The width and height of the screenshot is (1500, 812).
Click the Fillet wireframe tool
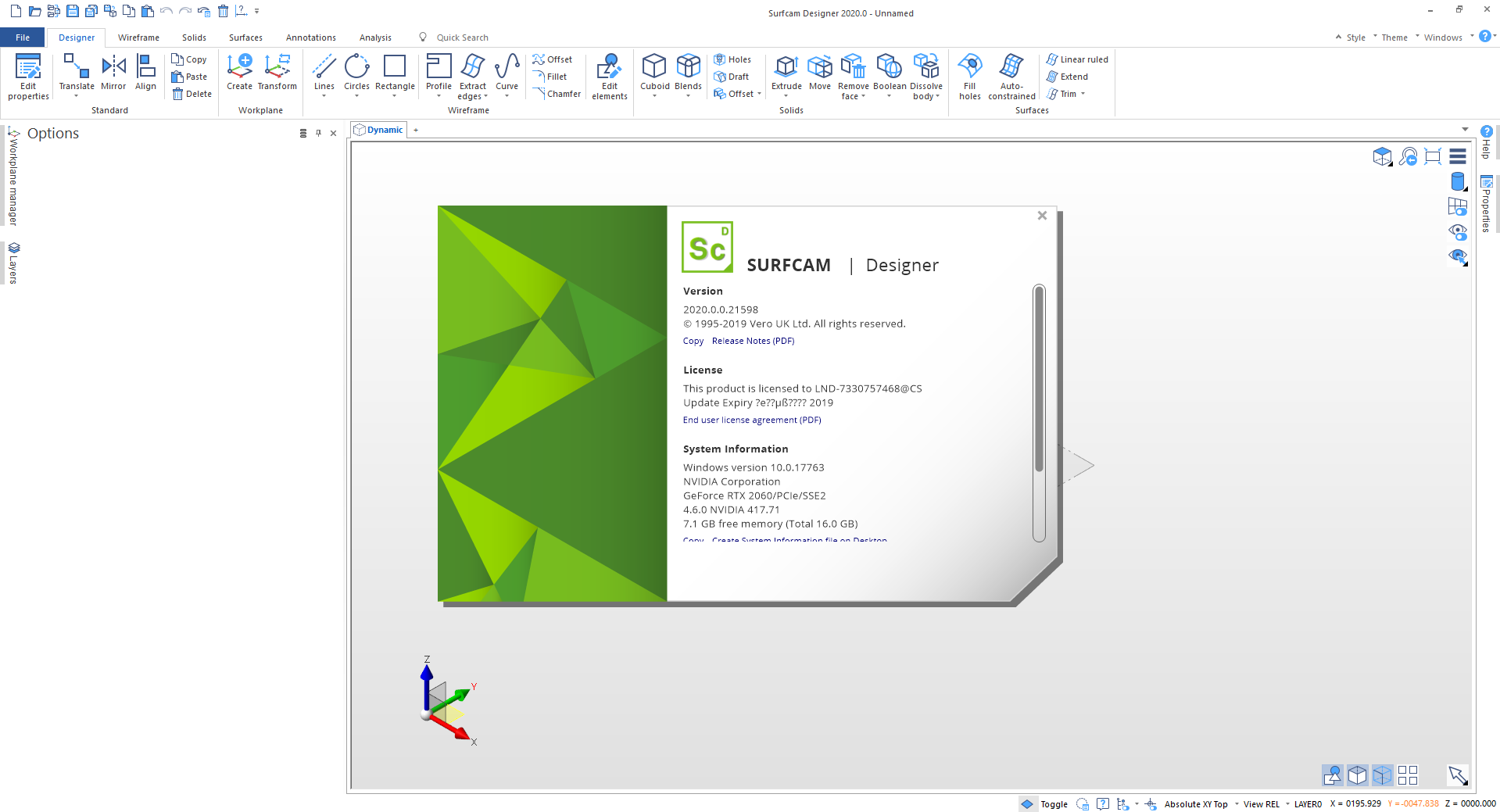click(x=550, y=77)
